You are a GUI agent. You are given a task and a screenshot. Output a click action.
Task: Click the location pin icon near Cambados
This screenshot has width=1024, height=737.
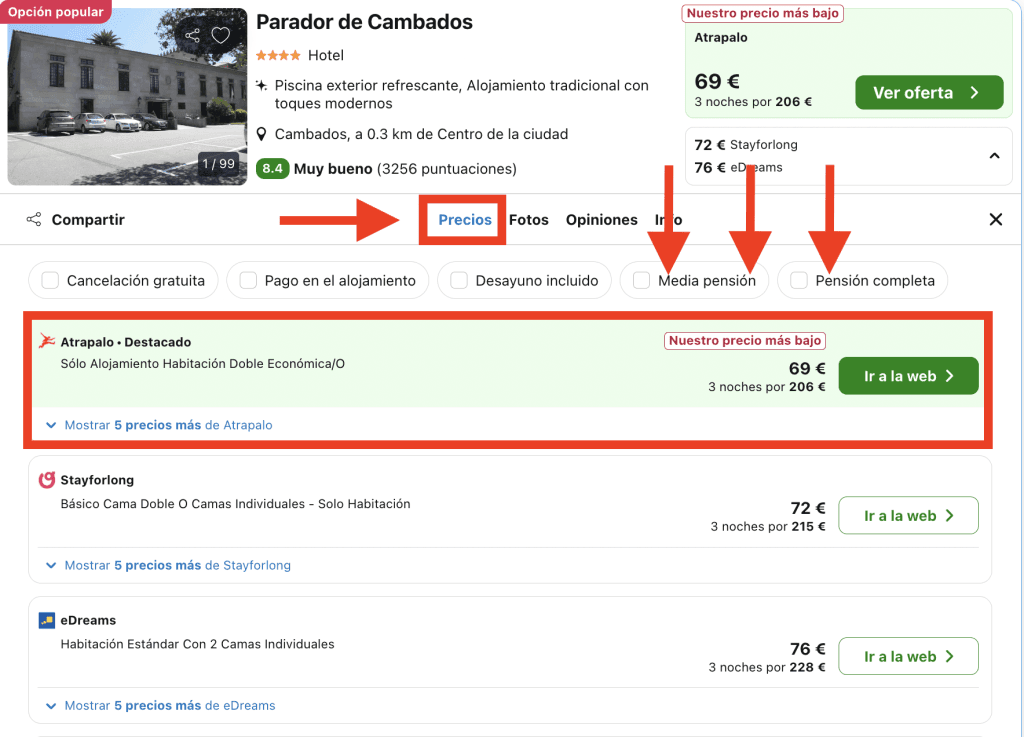(x=262, y=134)
